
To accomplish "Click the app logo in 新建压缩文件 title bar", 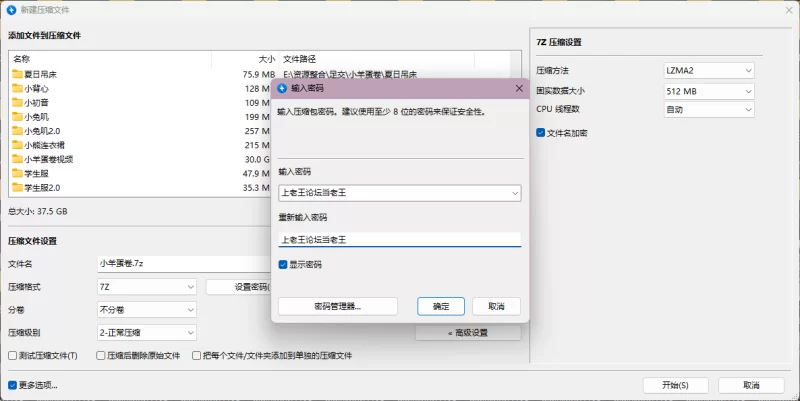I will pyautogui.click(x=11, y=10).
